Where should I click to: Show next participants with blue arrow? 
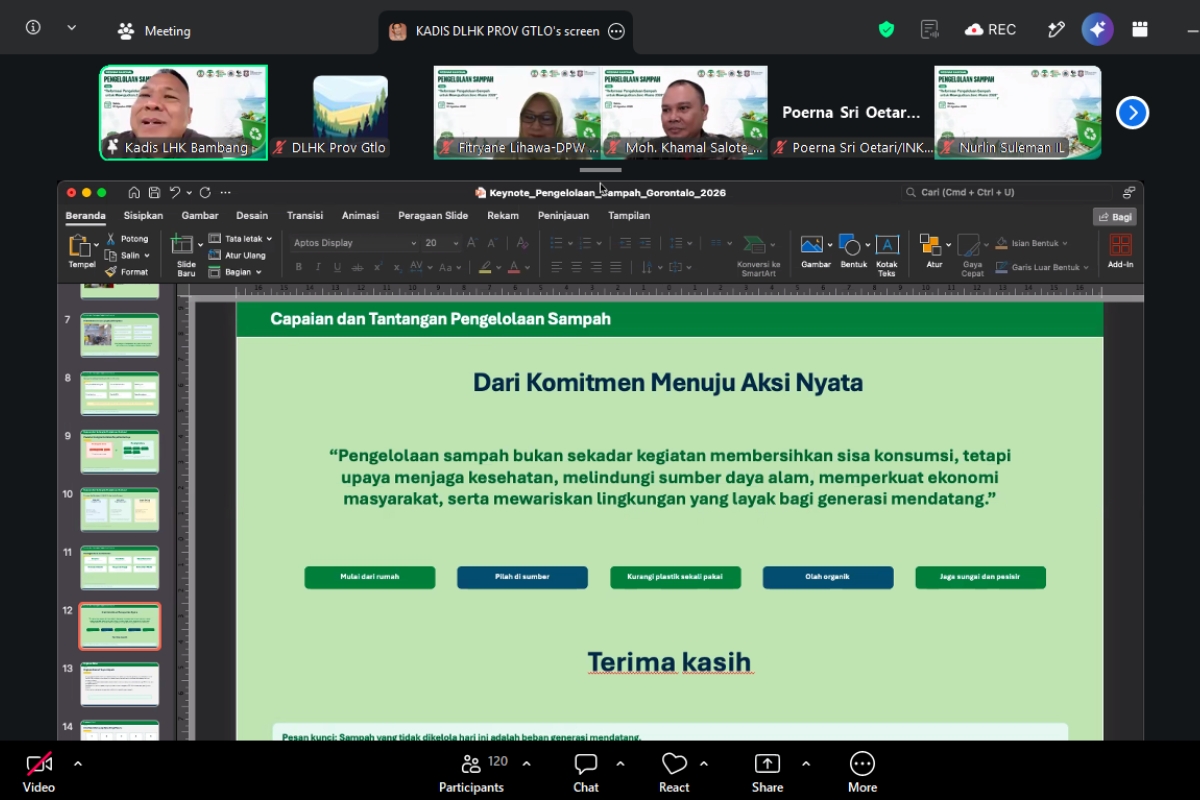click(x=1132, y=113)
